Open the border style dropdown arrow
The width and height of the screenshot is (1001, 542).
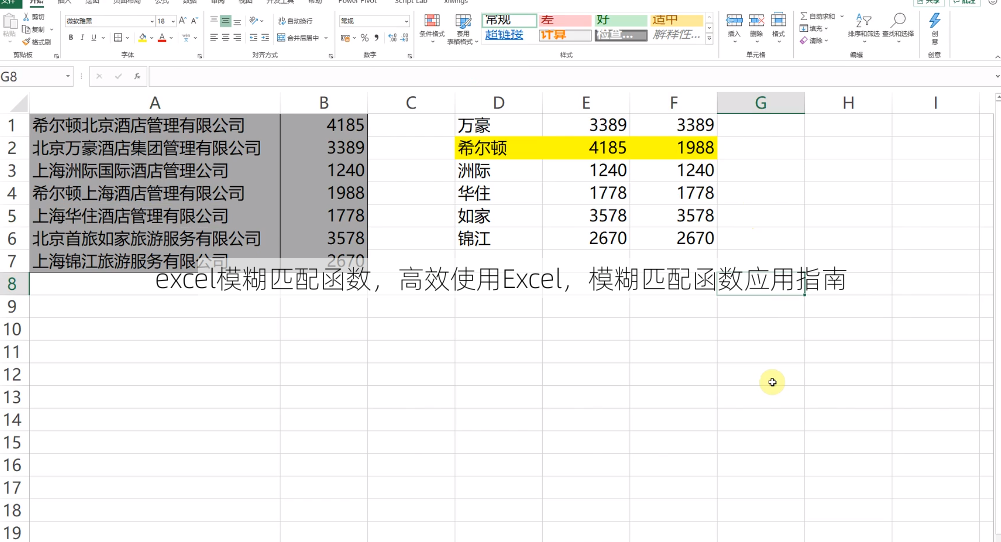click(127, 38)
